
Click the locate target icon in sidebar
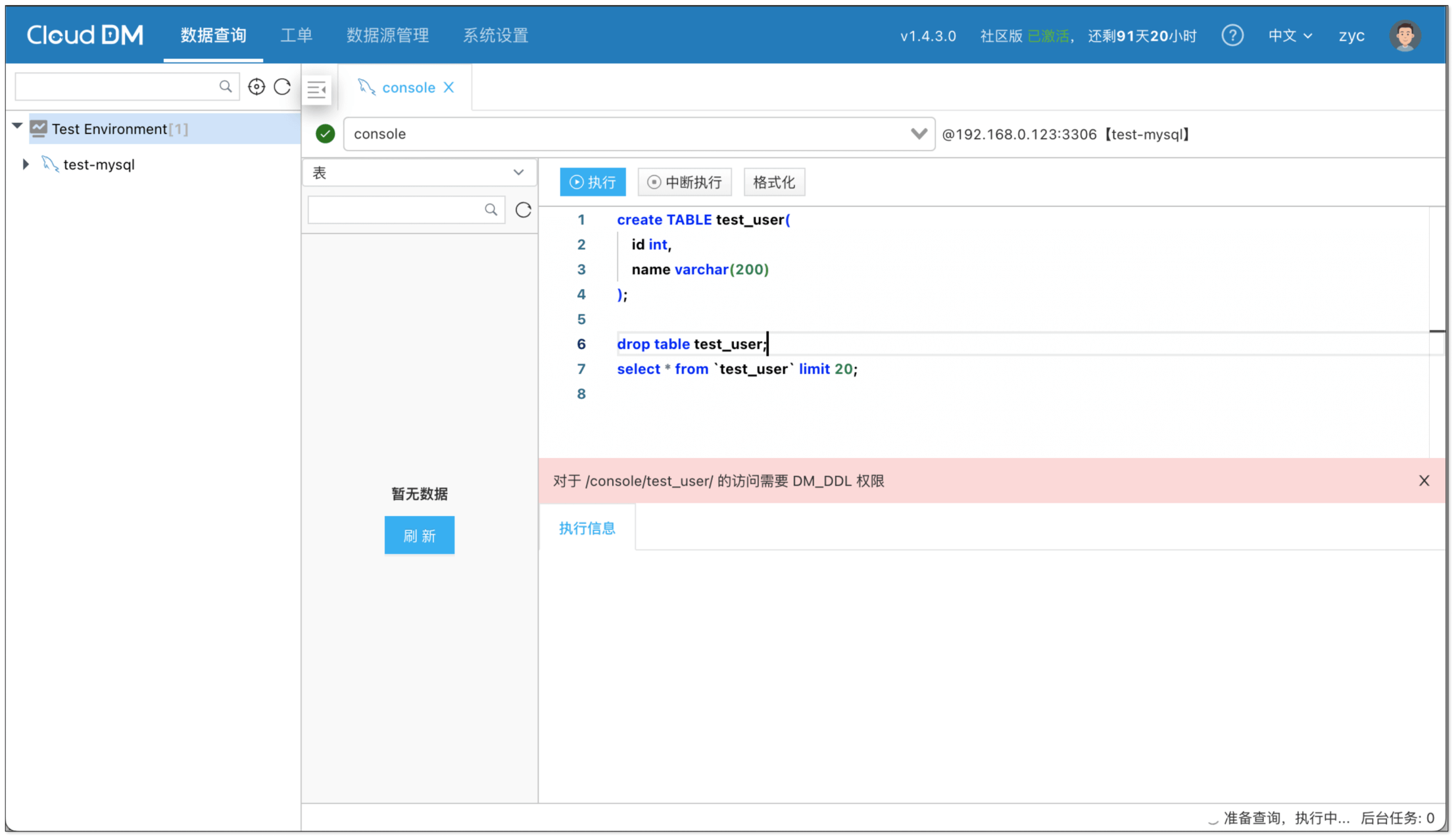(256, 87)
